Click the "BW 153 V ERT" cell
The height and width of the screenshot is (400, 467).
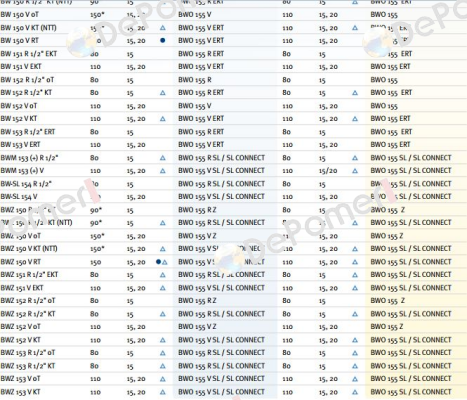20,144
